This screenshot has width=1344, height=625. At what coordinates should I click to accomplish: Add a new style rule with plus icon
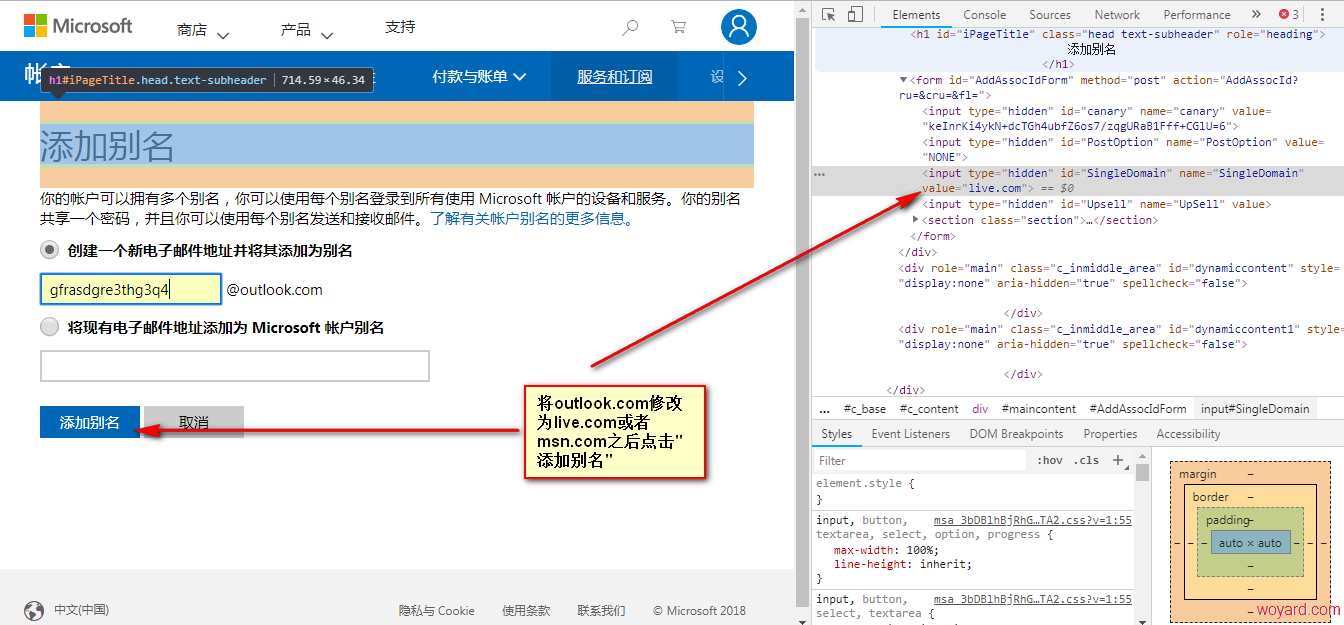coord(1118,460)
